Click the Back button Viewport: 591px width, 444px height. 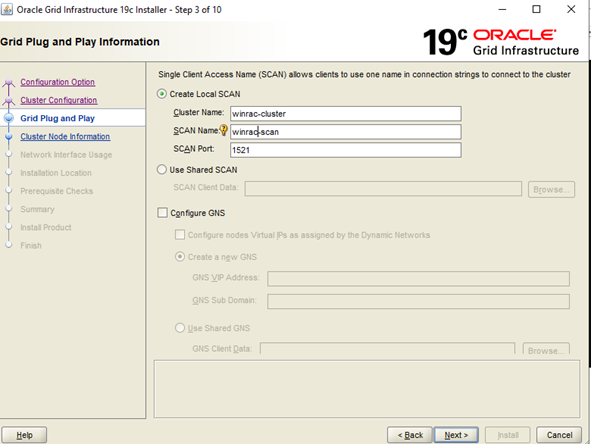click(410, 435)
